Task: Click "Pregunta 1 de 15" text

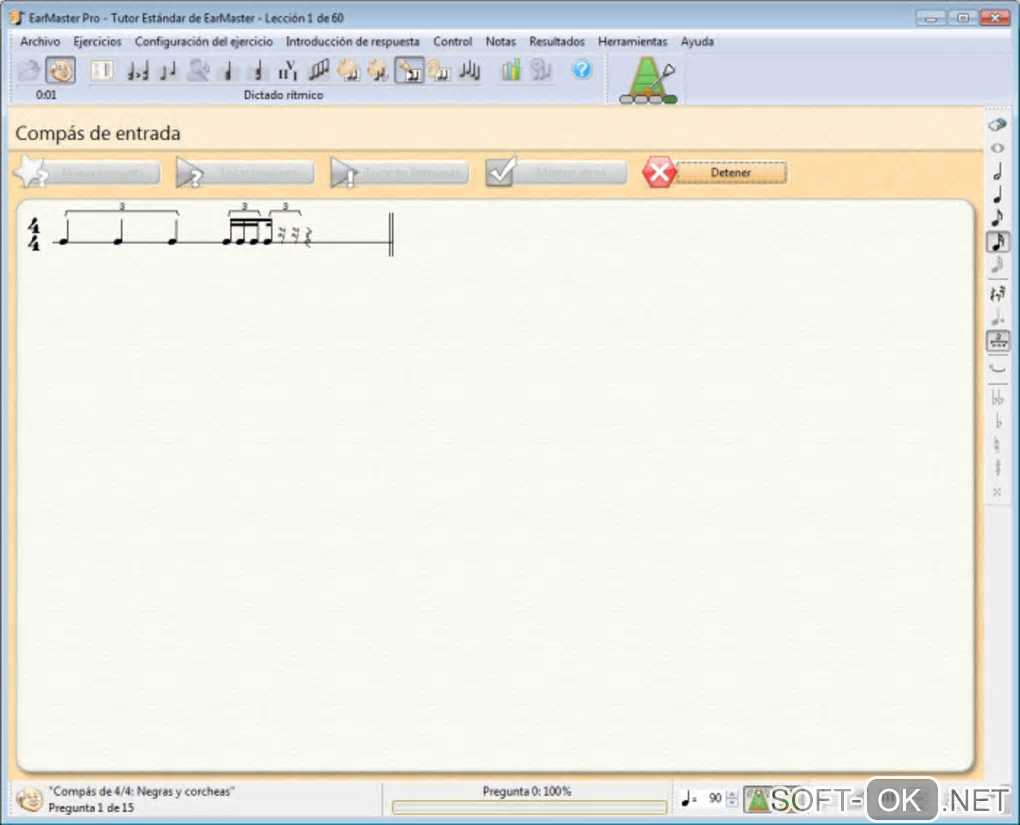Action: tap(91, 807)
